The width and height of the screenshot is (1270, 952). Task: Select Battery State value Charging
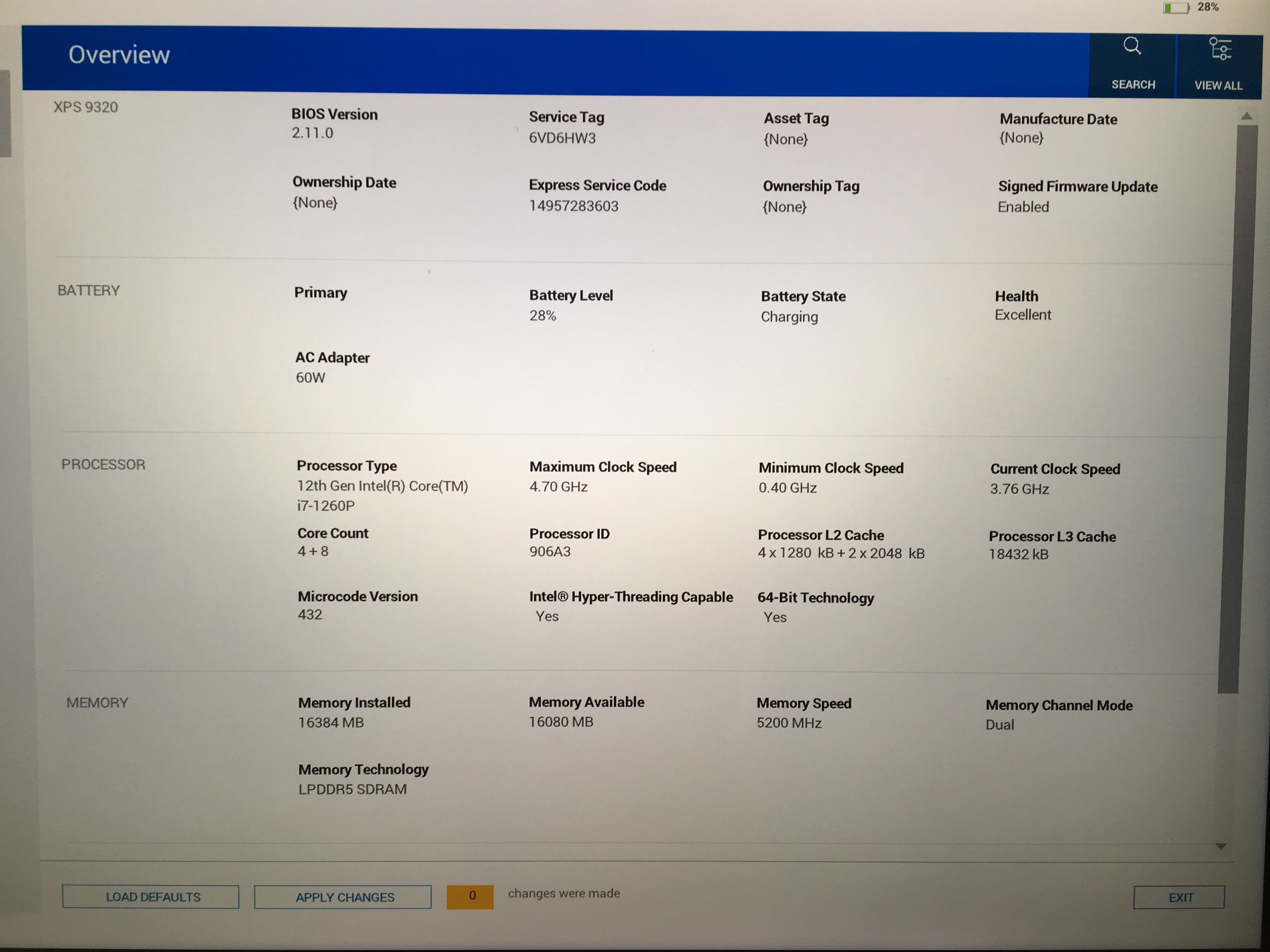coord(789,317)
